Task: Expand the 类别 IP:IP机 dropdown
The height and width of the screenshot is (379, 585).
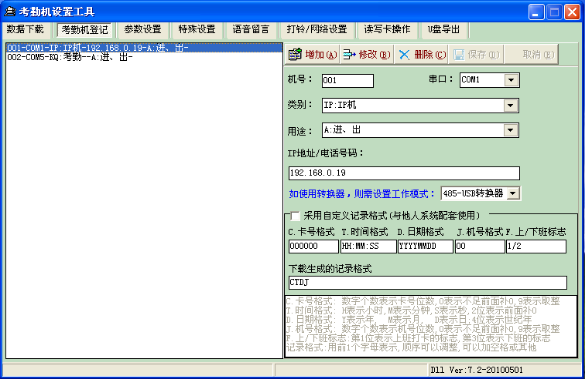Action: point(510,106)
